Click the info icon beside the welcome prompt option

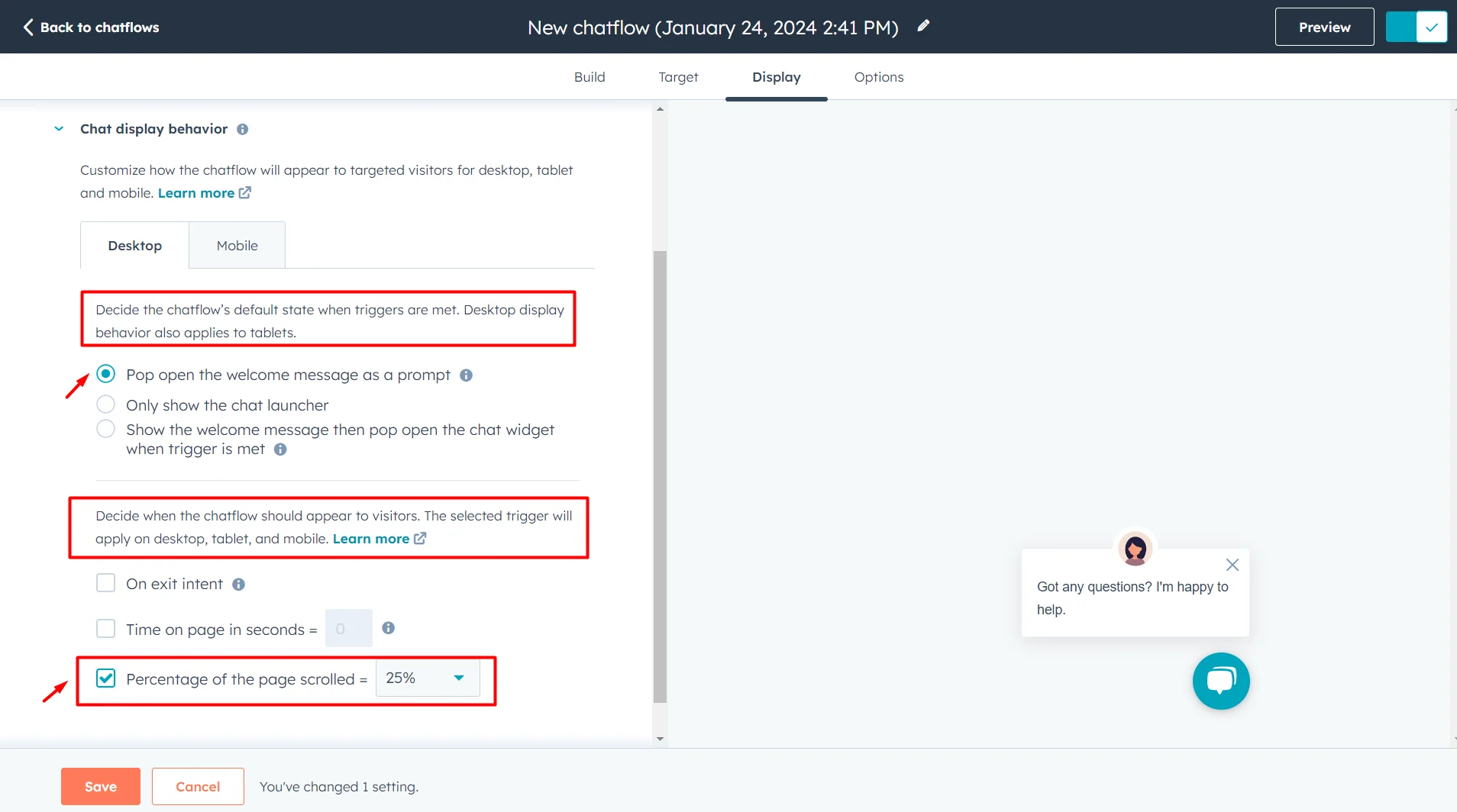point(466,375)
